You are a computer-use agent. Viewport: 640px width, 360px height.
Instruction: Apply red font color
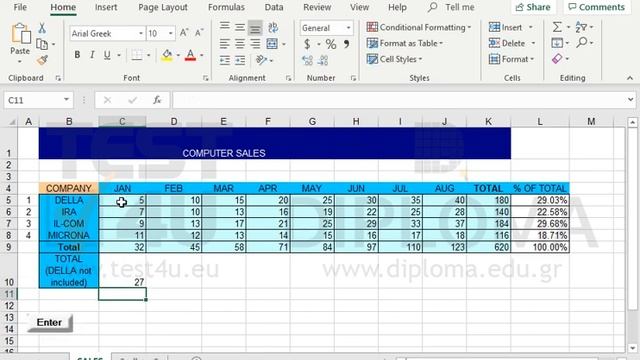point(190,55)
